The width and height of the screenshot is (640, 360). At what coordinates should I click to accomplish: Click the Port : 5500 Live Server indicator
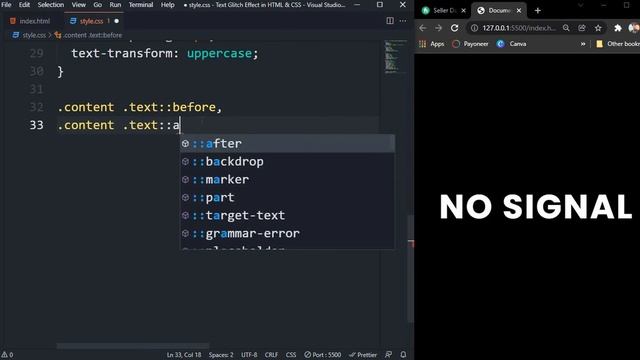(x=322, y=355)
